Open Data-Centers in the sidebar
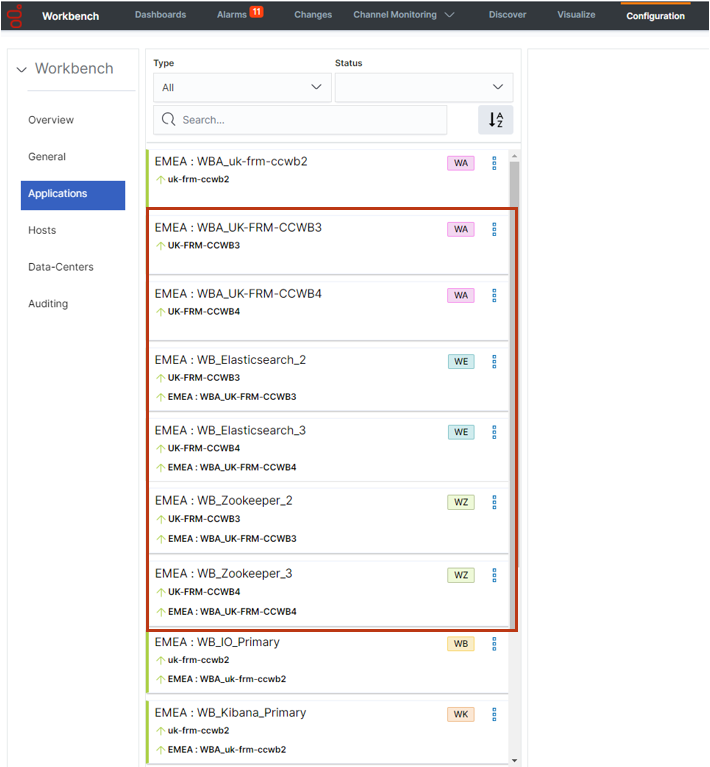 tap(61, 267)
